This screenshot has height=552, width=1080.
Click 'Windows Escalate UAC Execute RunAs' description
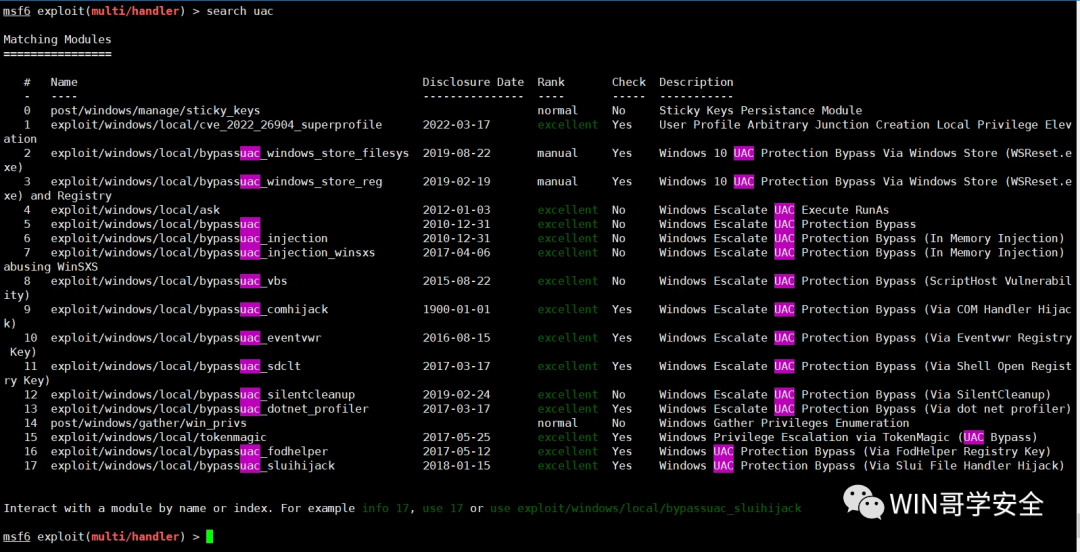pyautogui.click(x=774, y=209)
